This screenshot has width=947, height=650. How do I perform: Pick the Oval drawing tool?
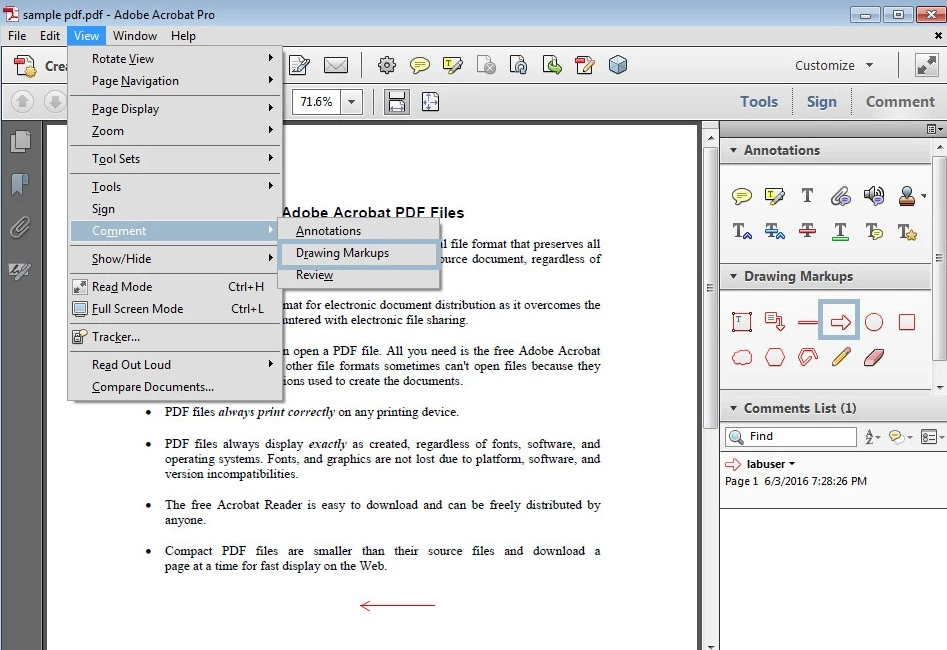(874, 322)
